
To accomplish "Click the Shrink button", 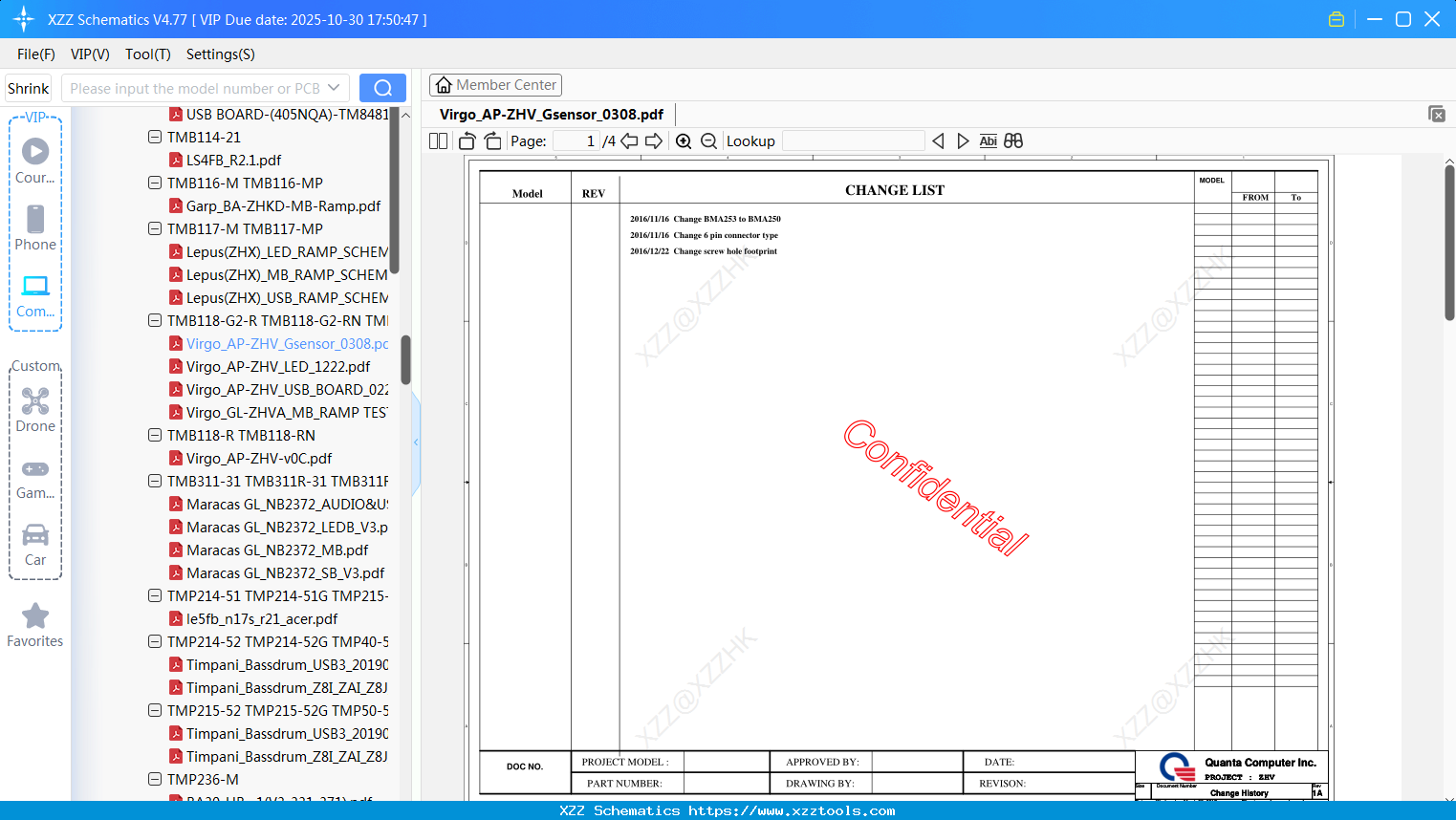I will 29,88.
